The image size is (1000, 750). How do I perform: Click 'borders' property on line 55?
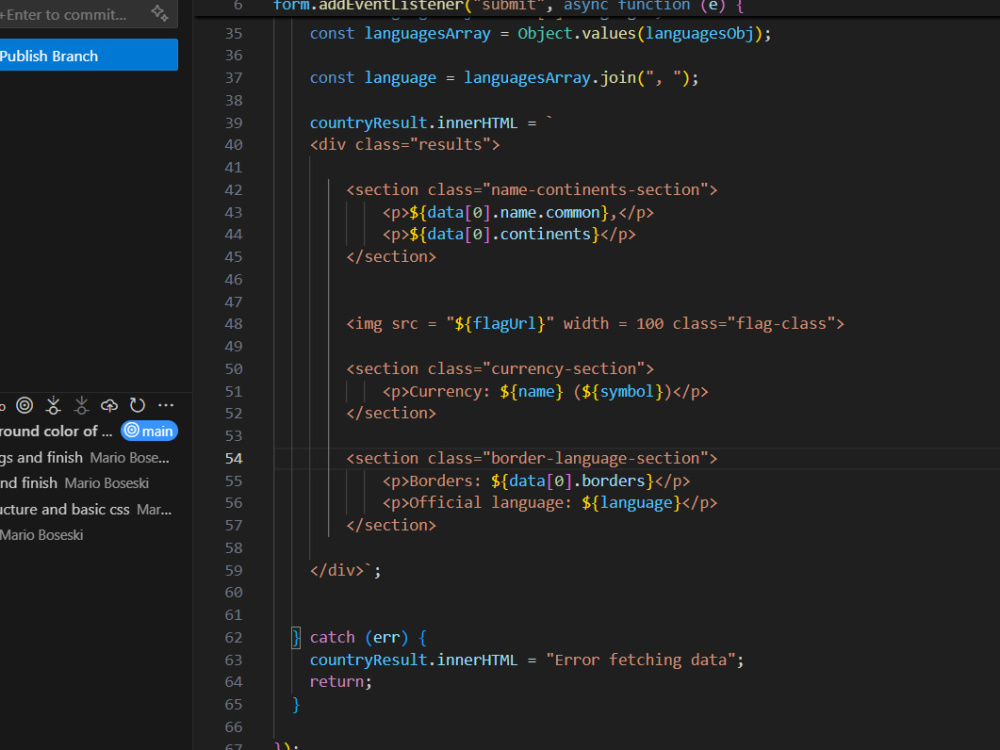point(614,481)
